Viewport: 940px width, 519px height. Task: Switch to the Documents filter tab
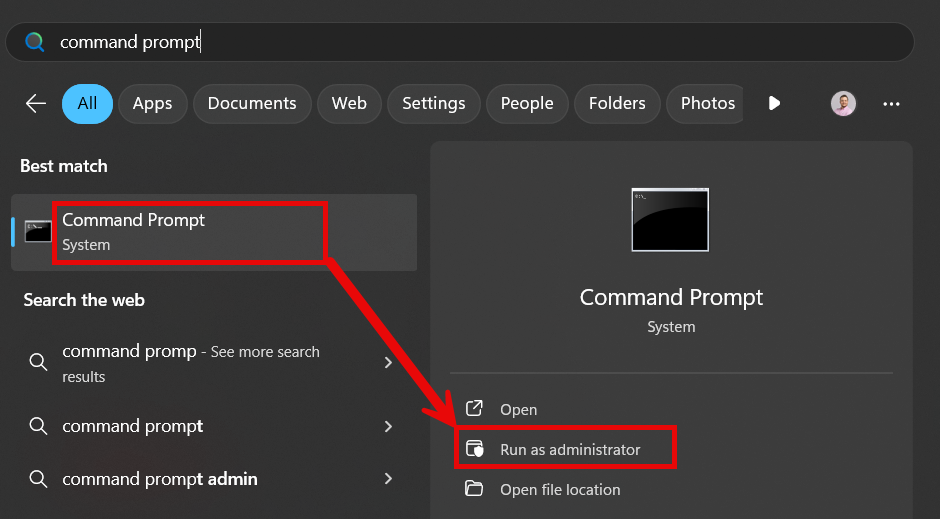tap(252, 104)
